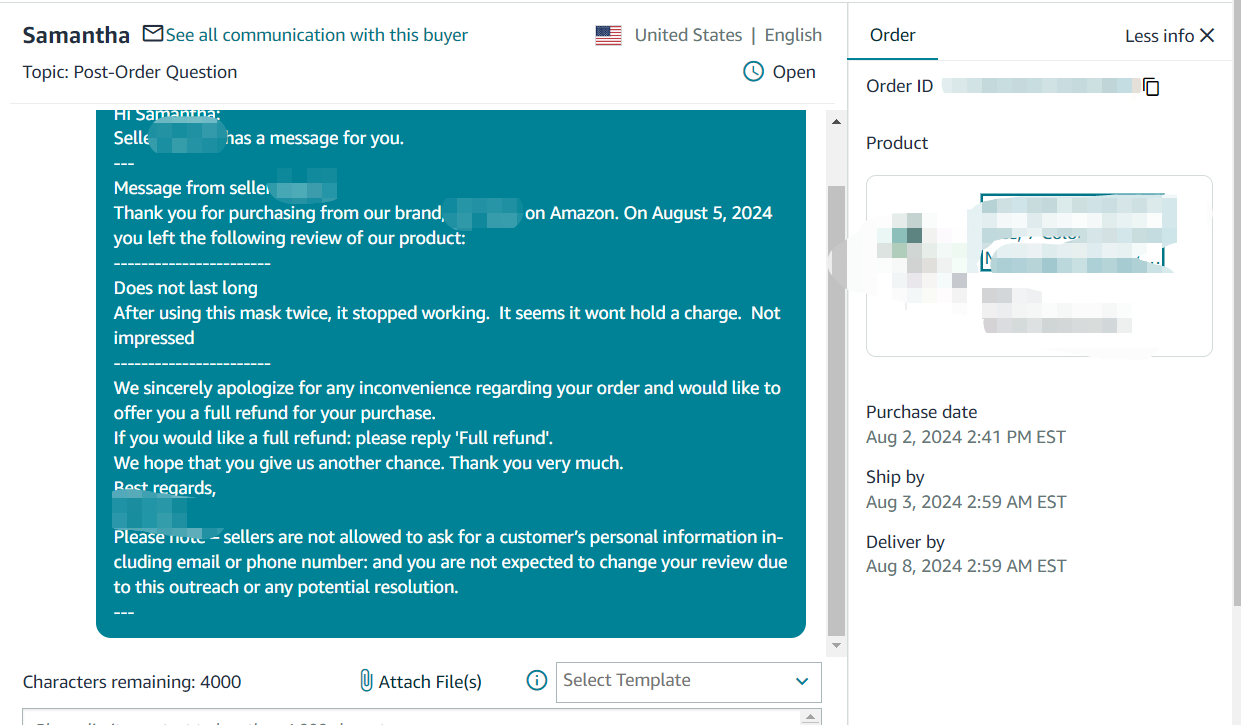Viewport: 1241px width, 725px height.
Task: Click the Select Template chevron arrow
Action: point(802,682)
